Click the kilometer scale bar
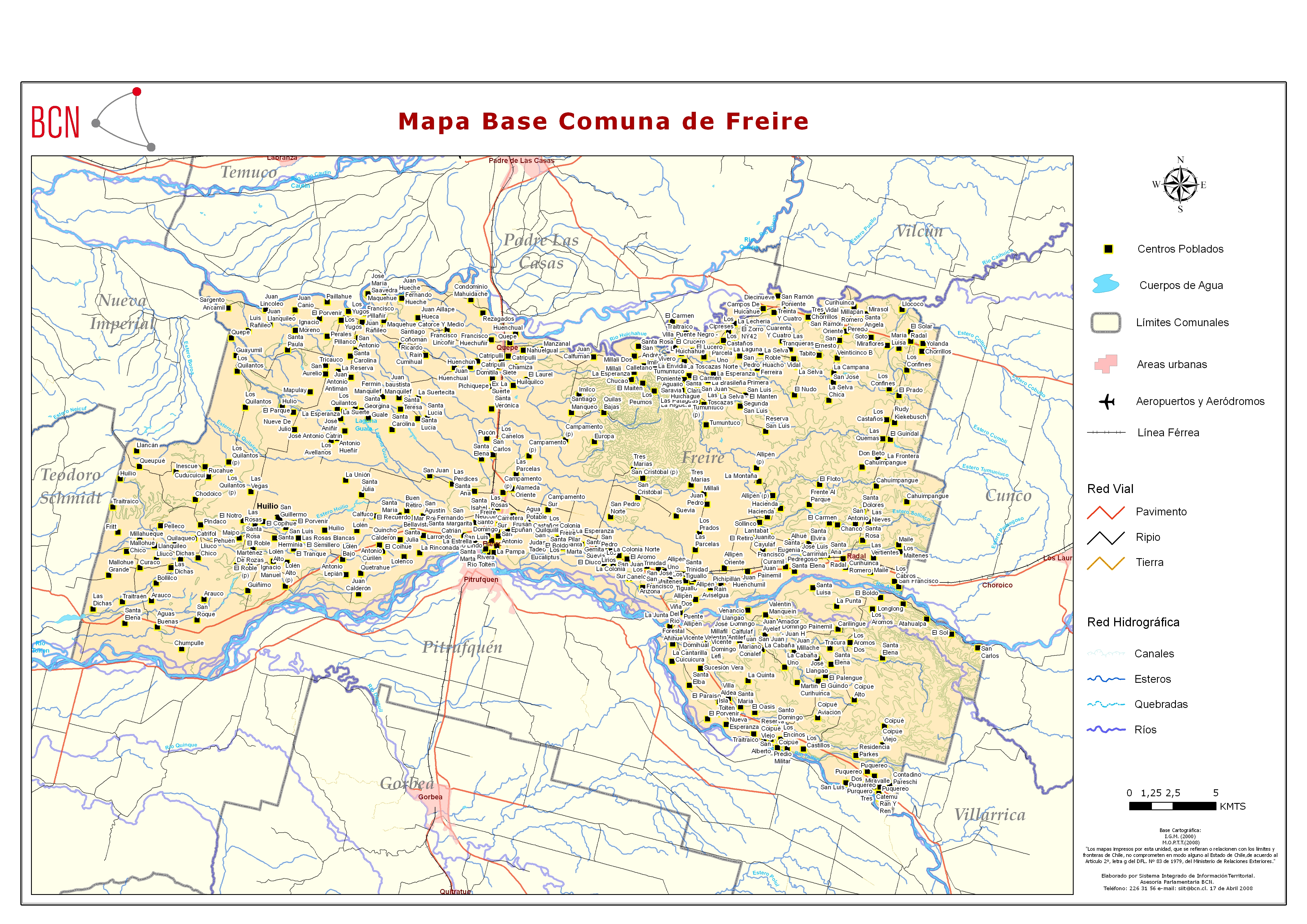The image size is (1307, 924). pyautogui.click(x=1172, y=806)
